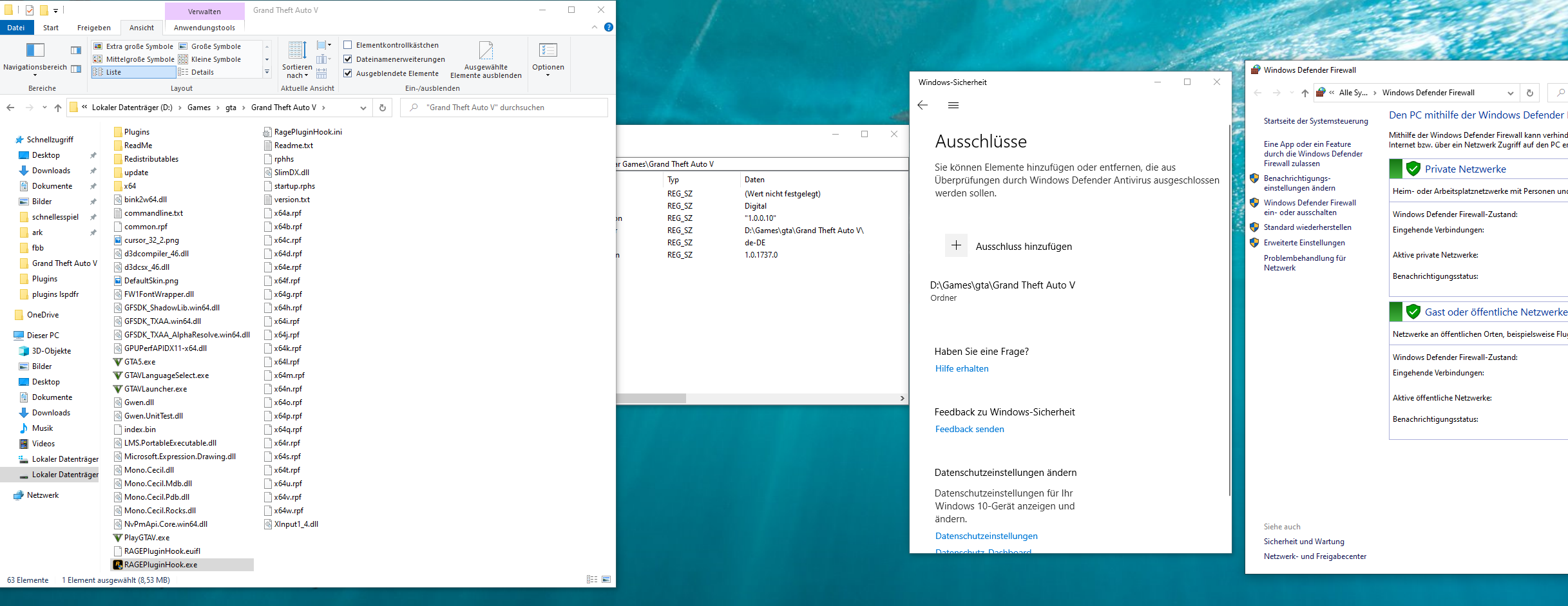Click the RAGEPluginHook.exe file icon
This screenshot has width=1568, height=606.
point(118,565)
